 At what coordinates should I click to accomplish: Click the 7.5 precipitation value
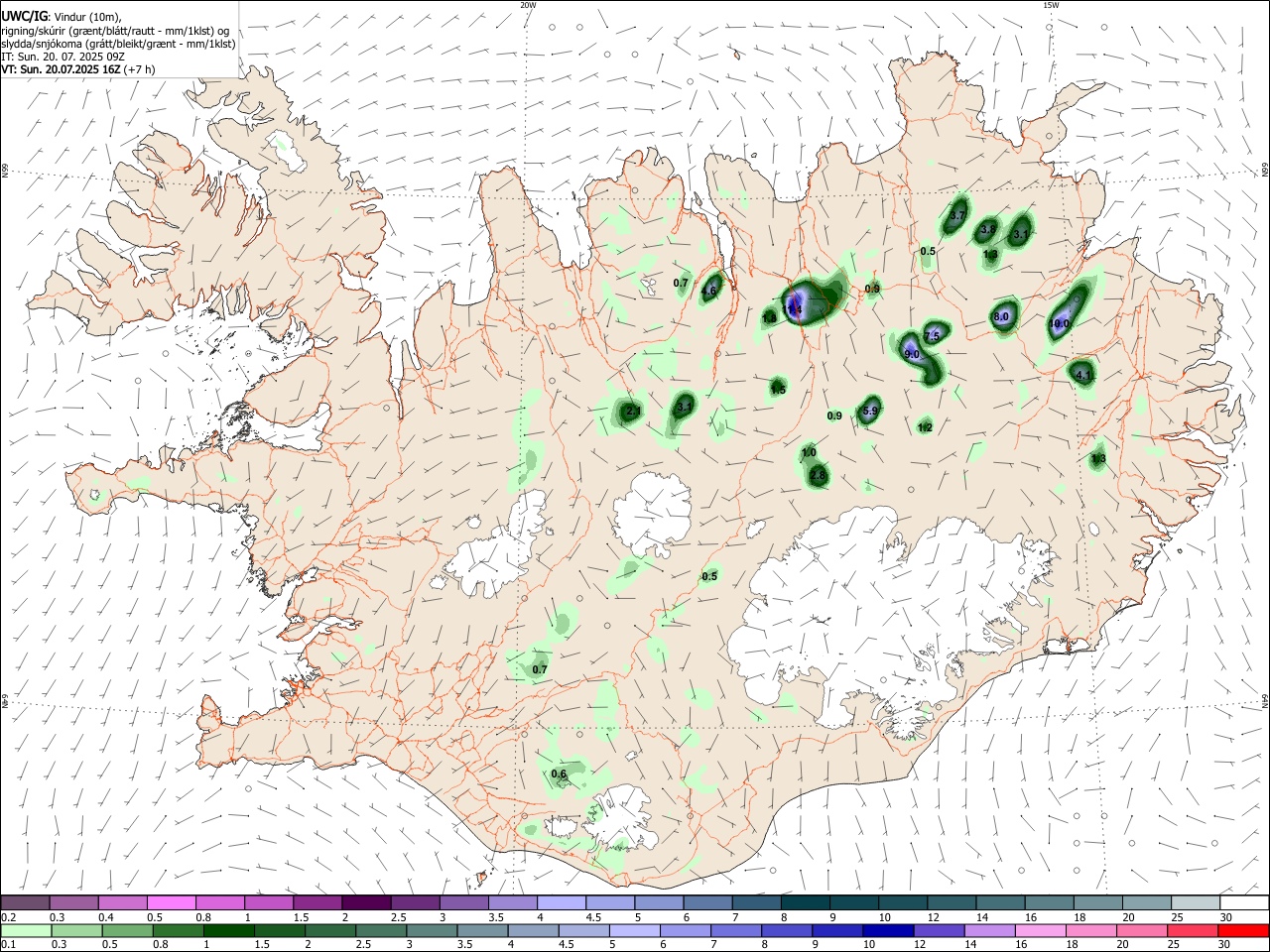(x=931, y=337)
